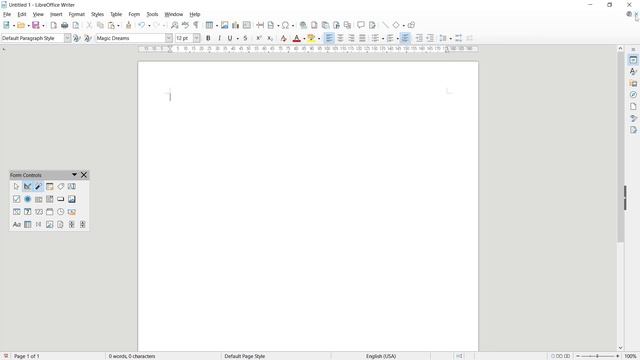The image size is (640, 360).
Task: Click the zoom slider in status bar
Action: pos(598,356)
